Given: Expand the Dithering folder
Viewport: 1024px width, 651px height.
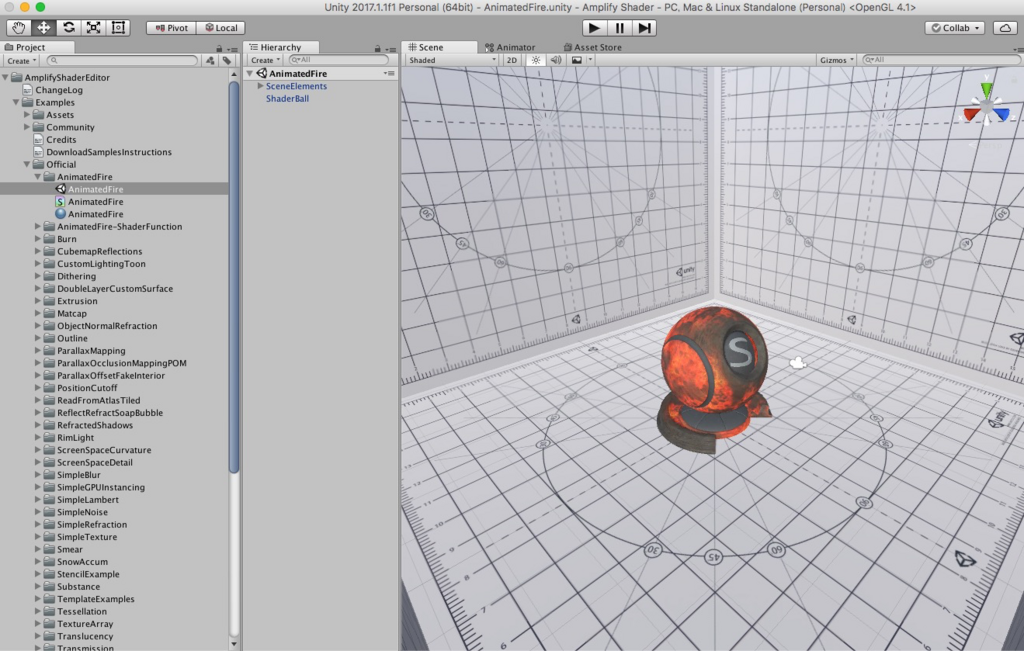Looking at the screenshot, I should click(x=38, y=276).
